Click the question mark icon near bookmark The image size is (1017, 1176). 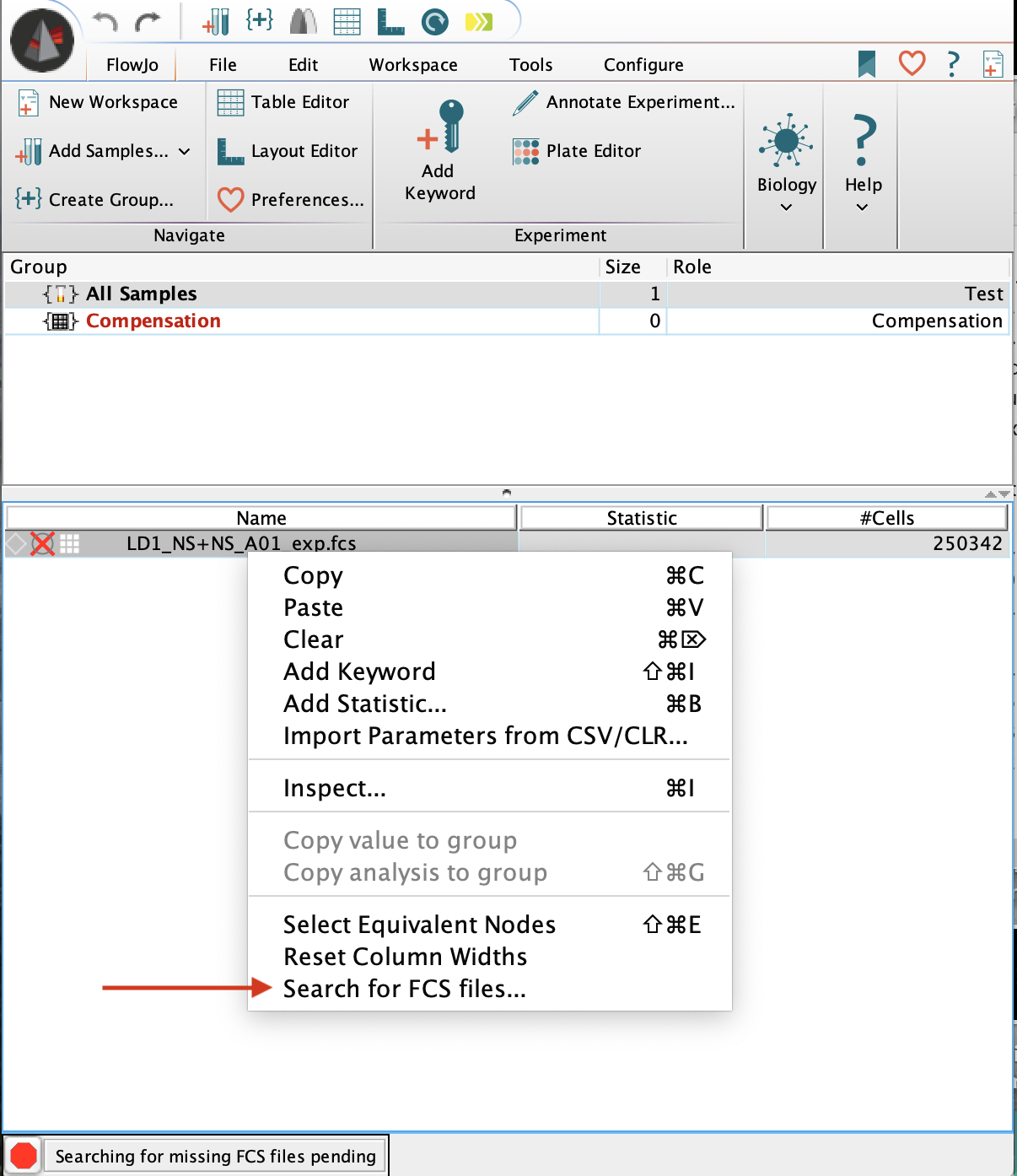[953, 64]
